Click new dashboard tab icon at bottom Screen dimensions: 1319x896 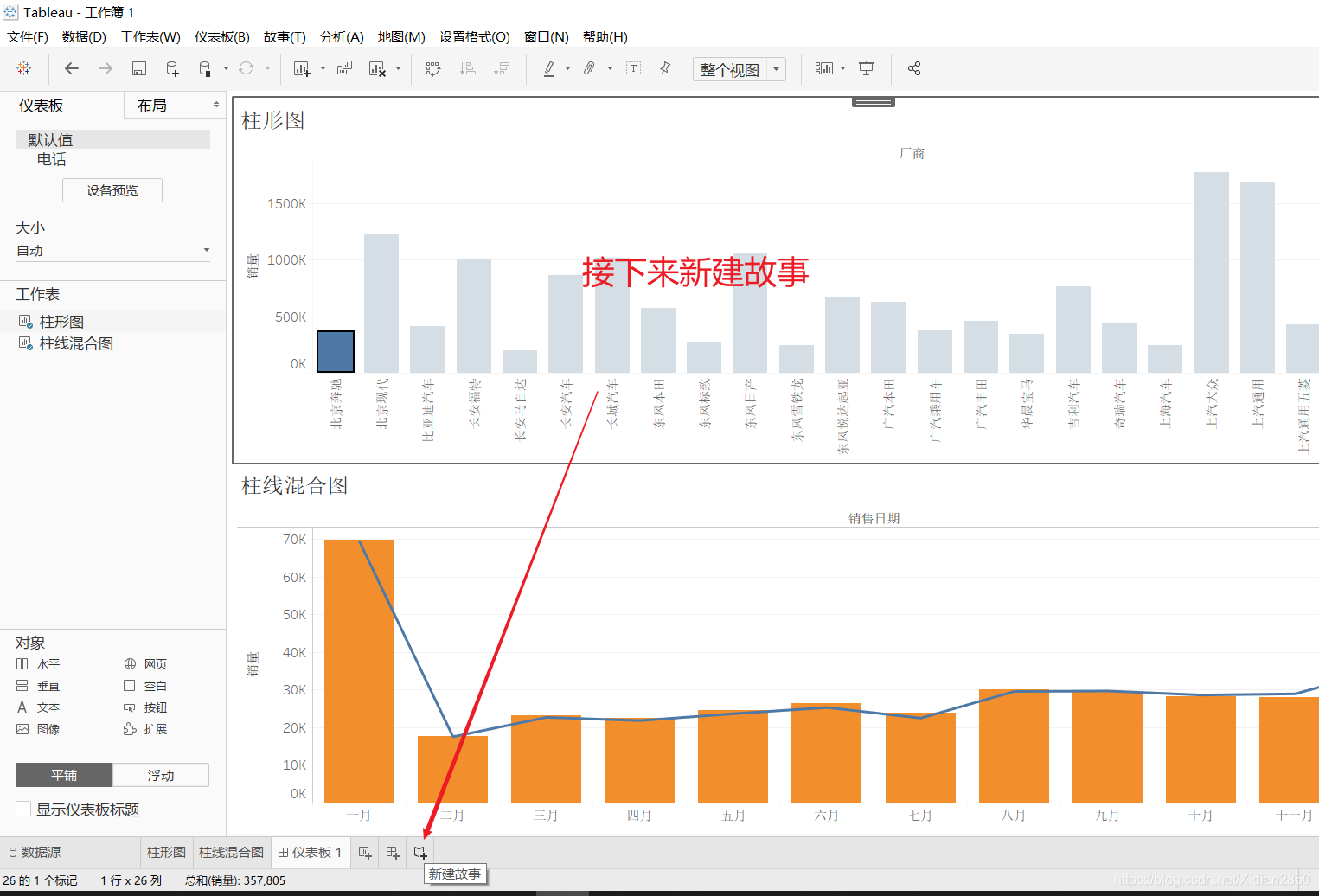point(393,853)
